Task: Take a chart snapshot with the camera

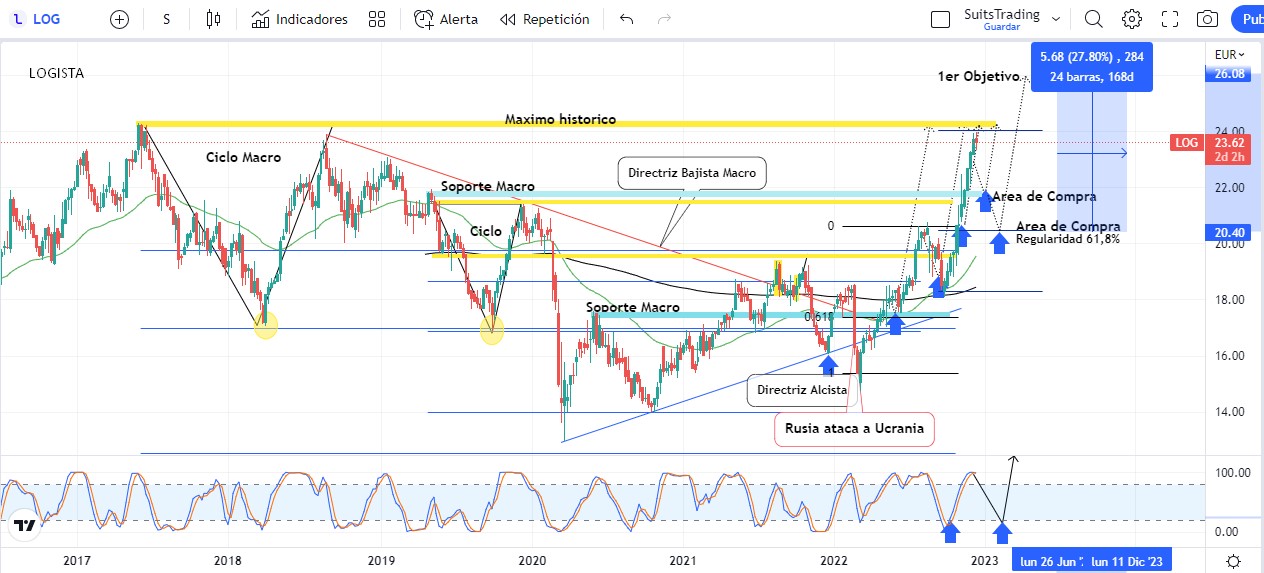Action: (x=1208, y=19)
